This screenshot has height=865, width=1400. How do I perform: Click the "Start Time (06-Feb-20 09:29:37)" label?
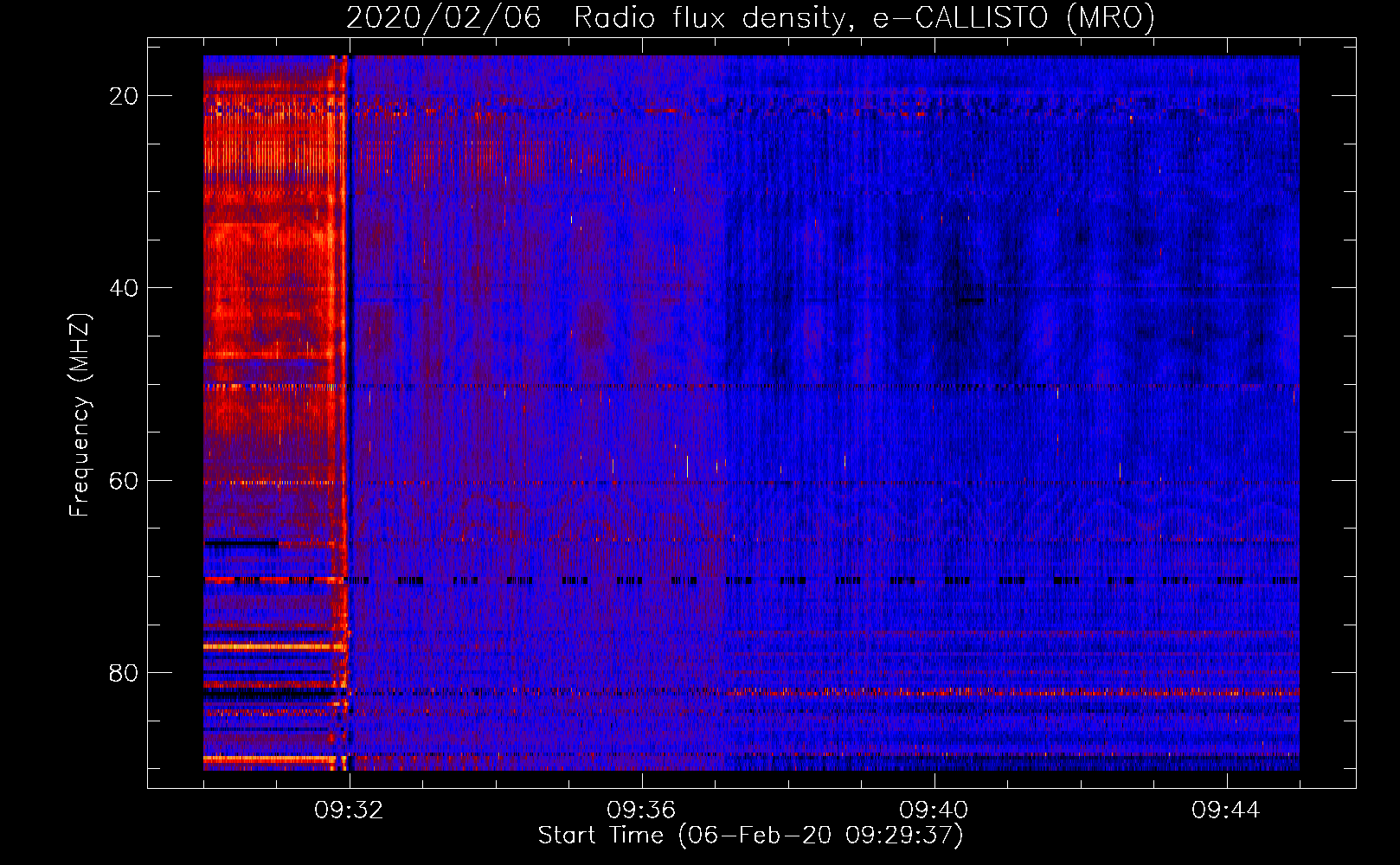click(x=750, y=836)
